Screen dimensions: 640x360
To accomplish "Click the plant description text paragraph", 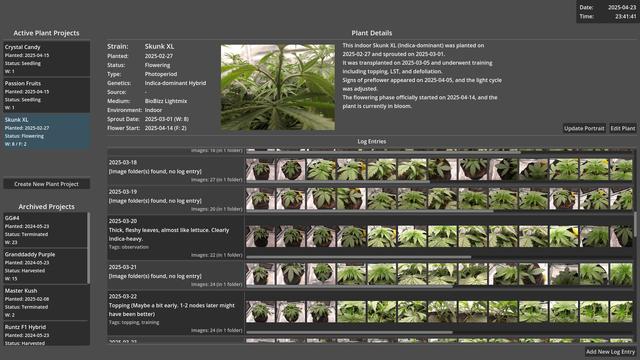I will pos(422,76).
